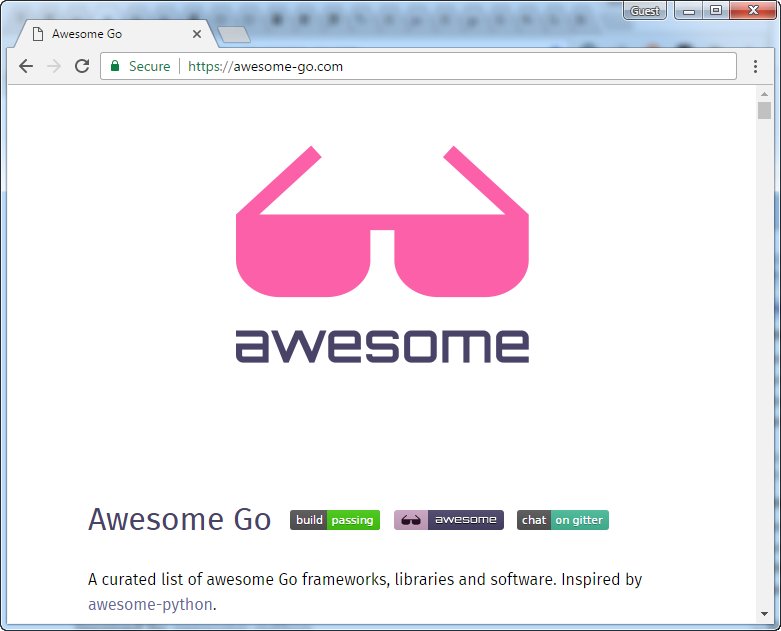Screen dimensions: 781x631
Task: Click the scrollbar up arrow
Action: point(764,94)
